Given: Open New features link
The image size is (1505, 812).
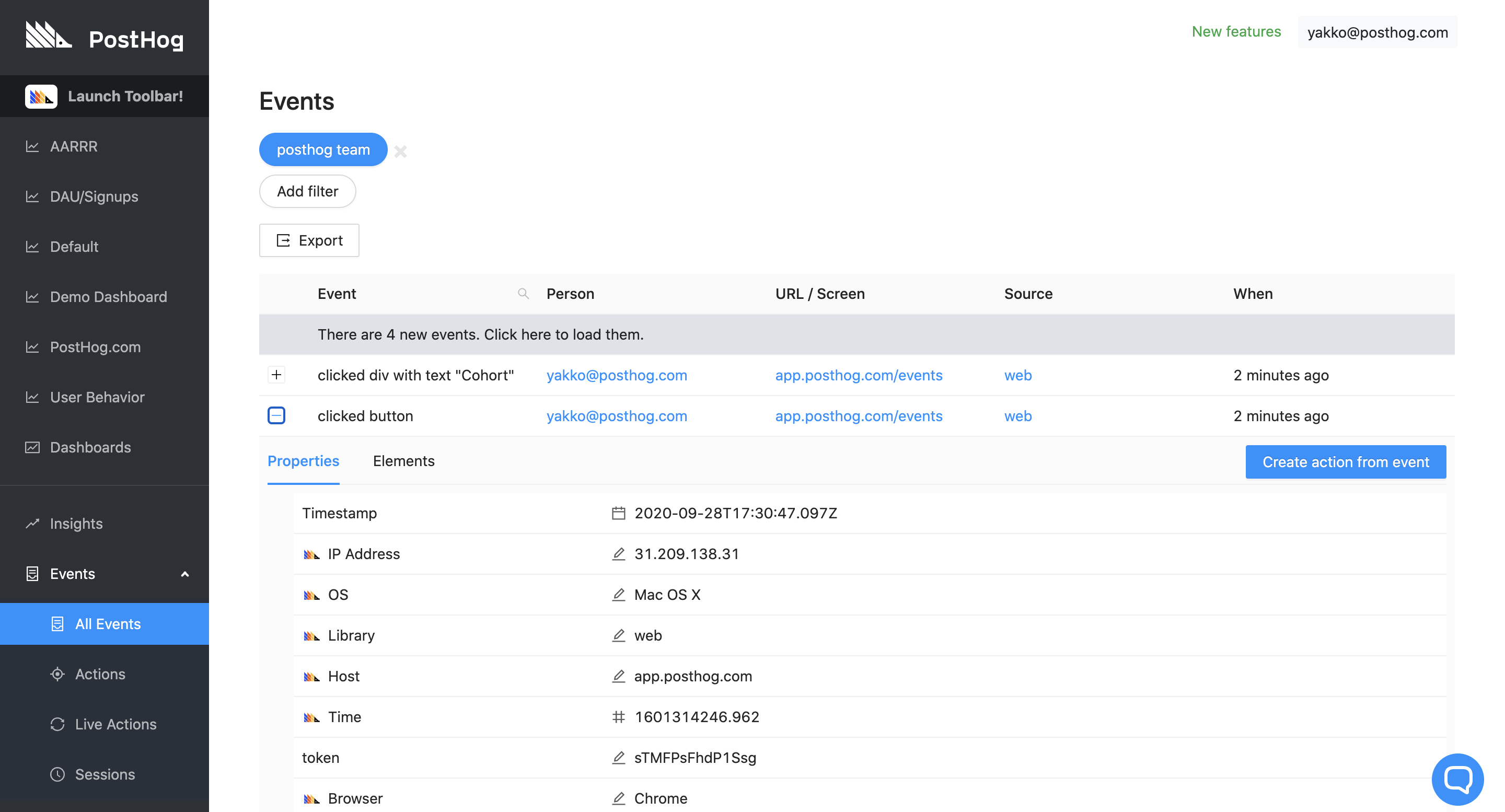Looking at the screenshot, I should click(x=1236, y=31).
